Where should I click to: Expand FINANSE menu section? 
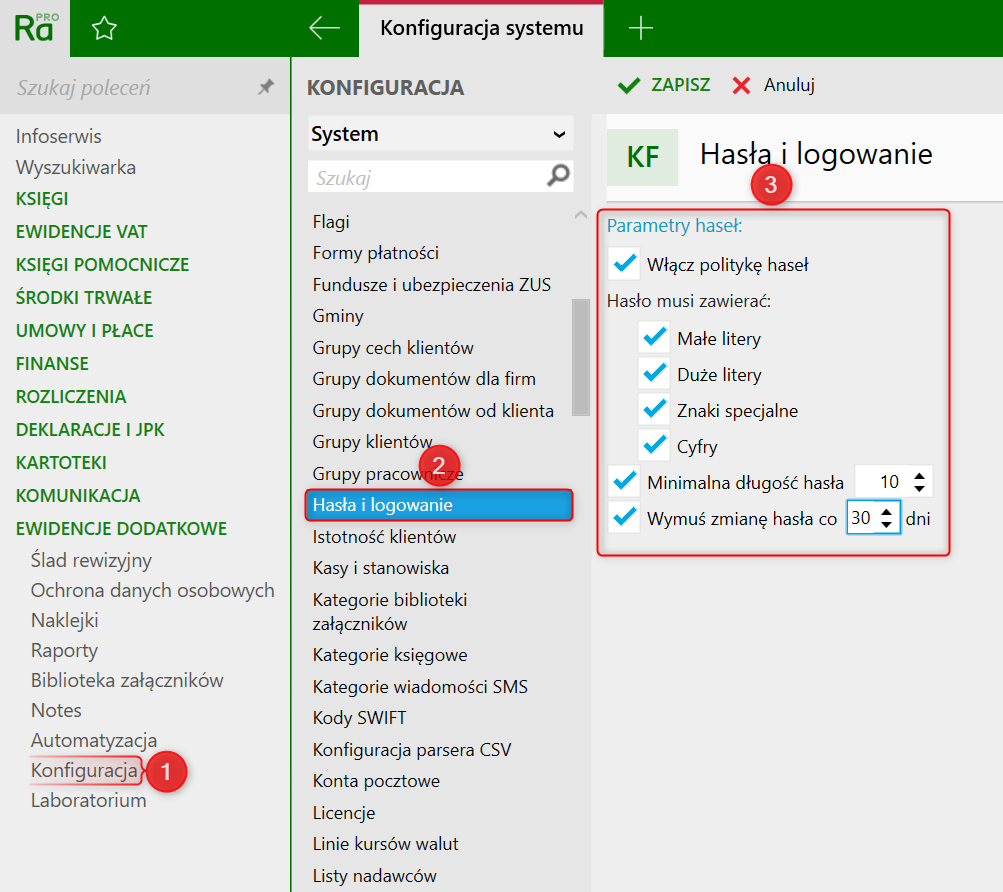coord(52,363)
